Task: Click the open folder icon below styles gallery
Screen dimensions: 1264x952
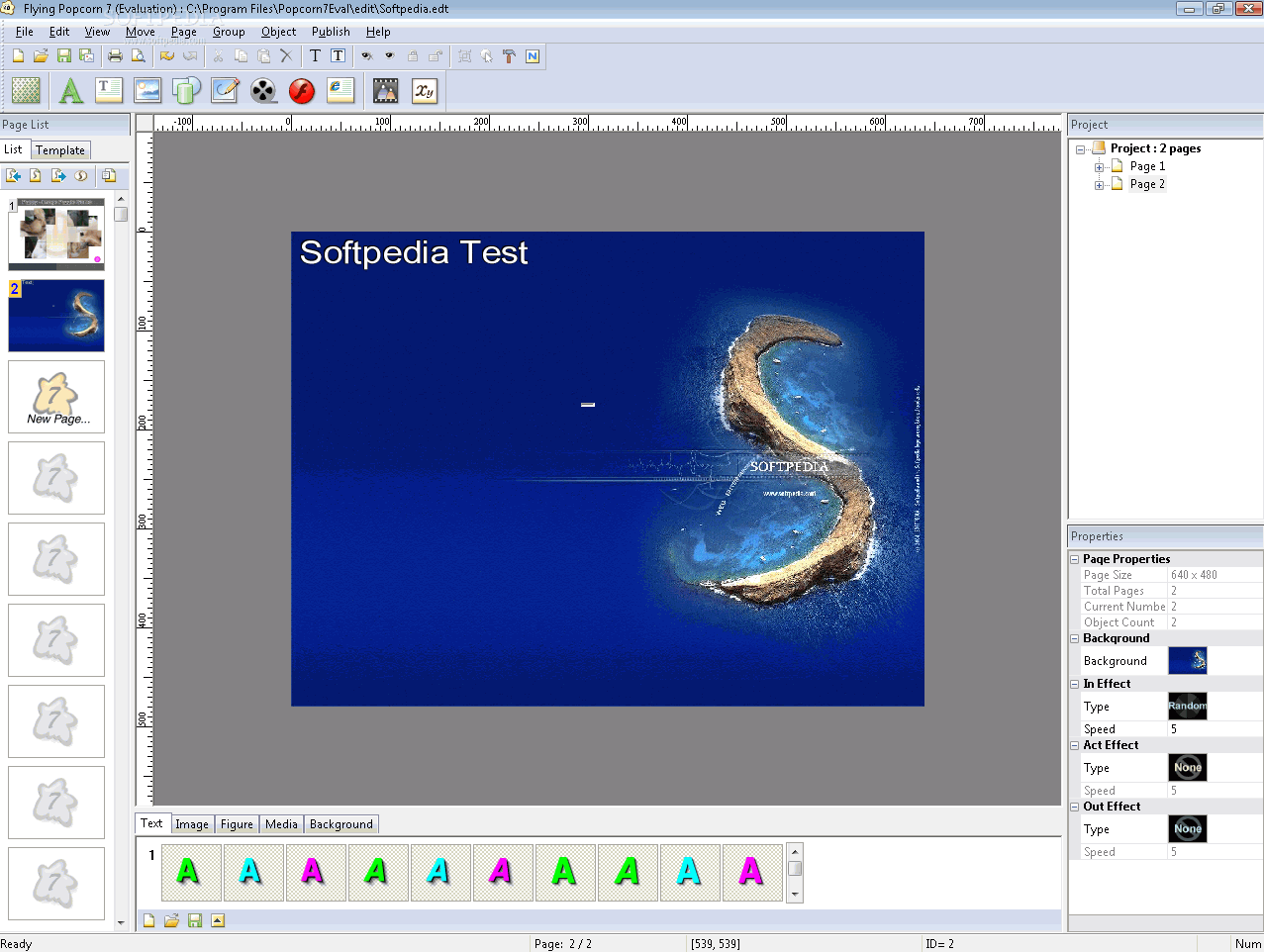Action: tap(171, 920)
